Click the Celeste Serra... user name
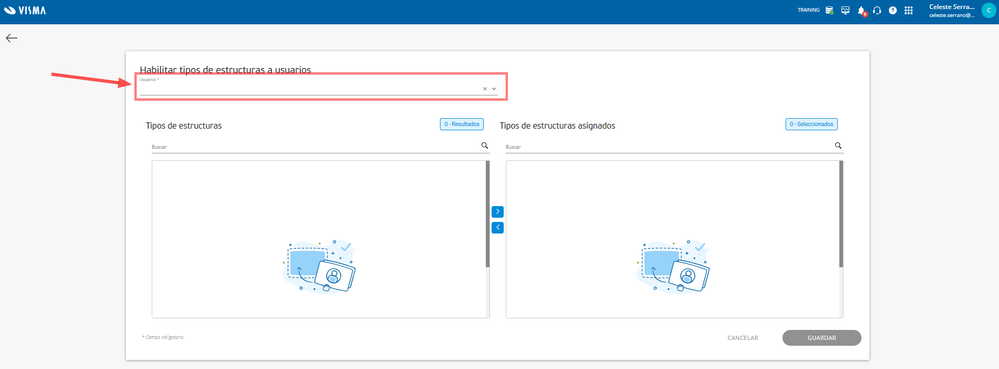Screen dimensions: 999x369 [x=952, y=6]
